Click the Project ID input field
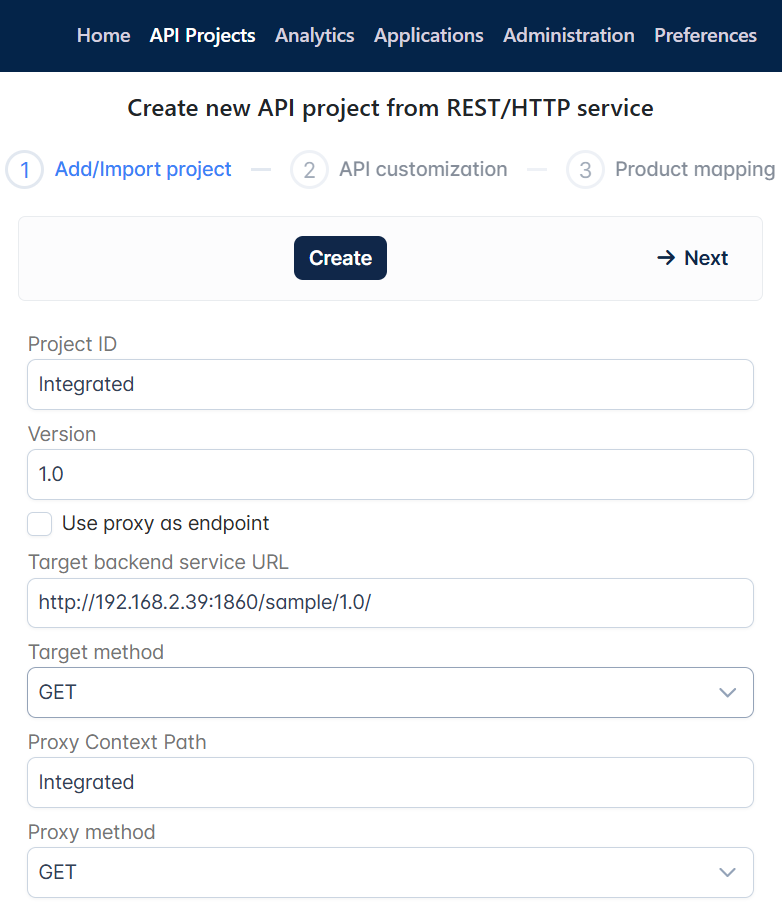This screenshot has height=915, width=782. click(390, 385)
